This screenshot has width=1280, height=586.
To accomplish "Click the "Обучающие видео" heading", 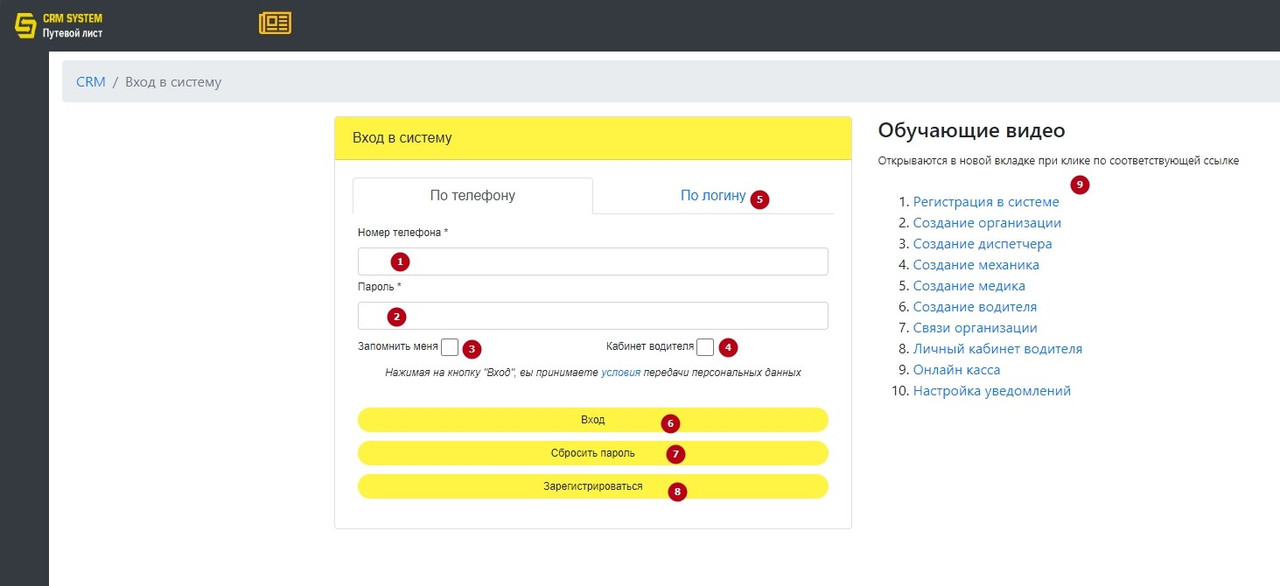I will [971, 131].
